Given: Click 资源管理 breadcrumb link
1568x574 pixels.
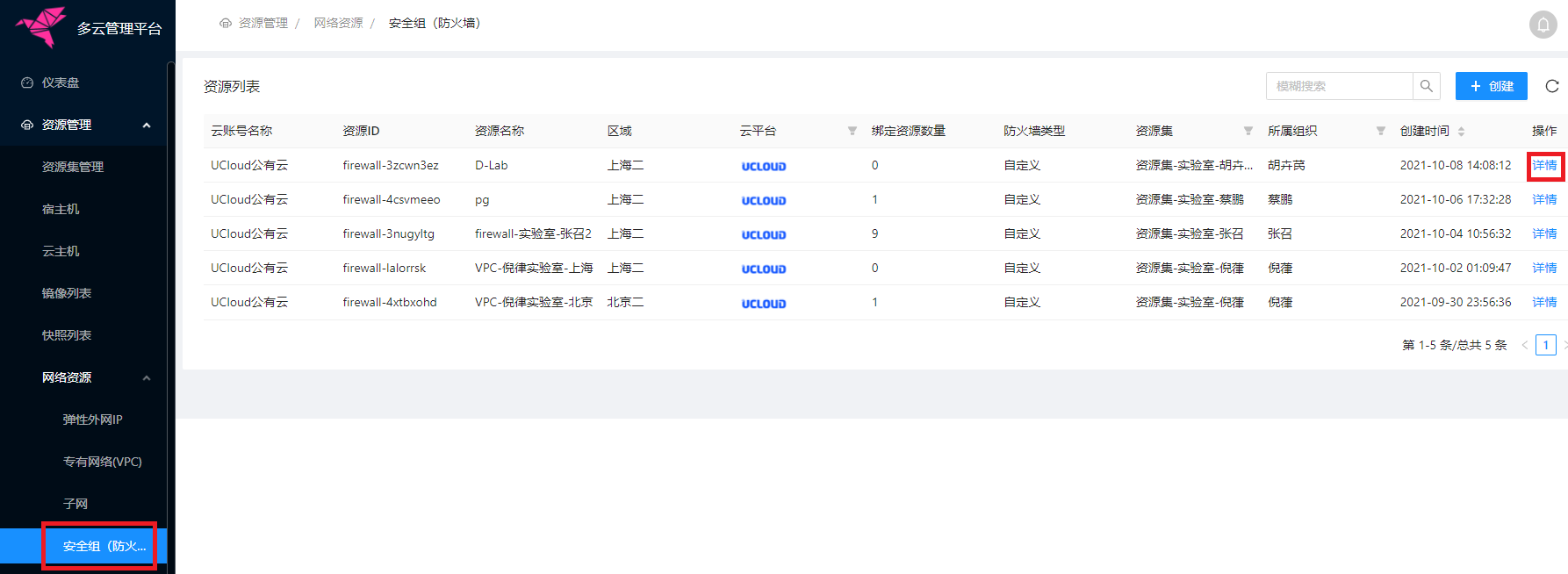Looking at the screenshot, I should coord(263,23).
